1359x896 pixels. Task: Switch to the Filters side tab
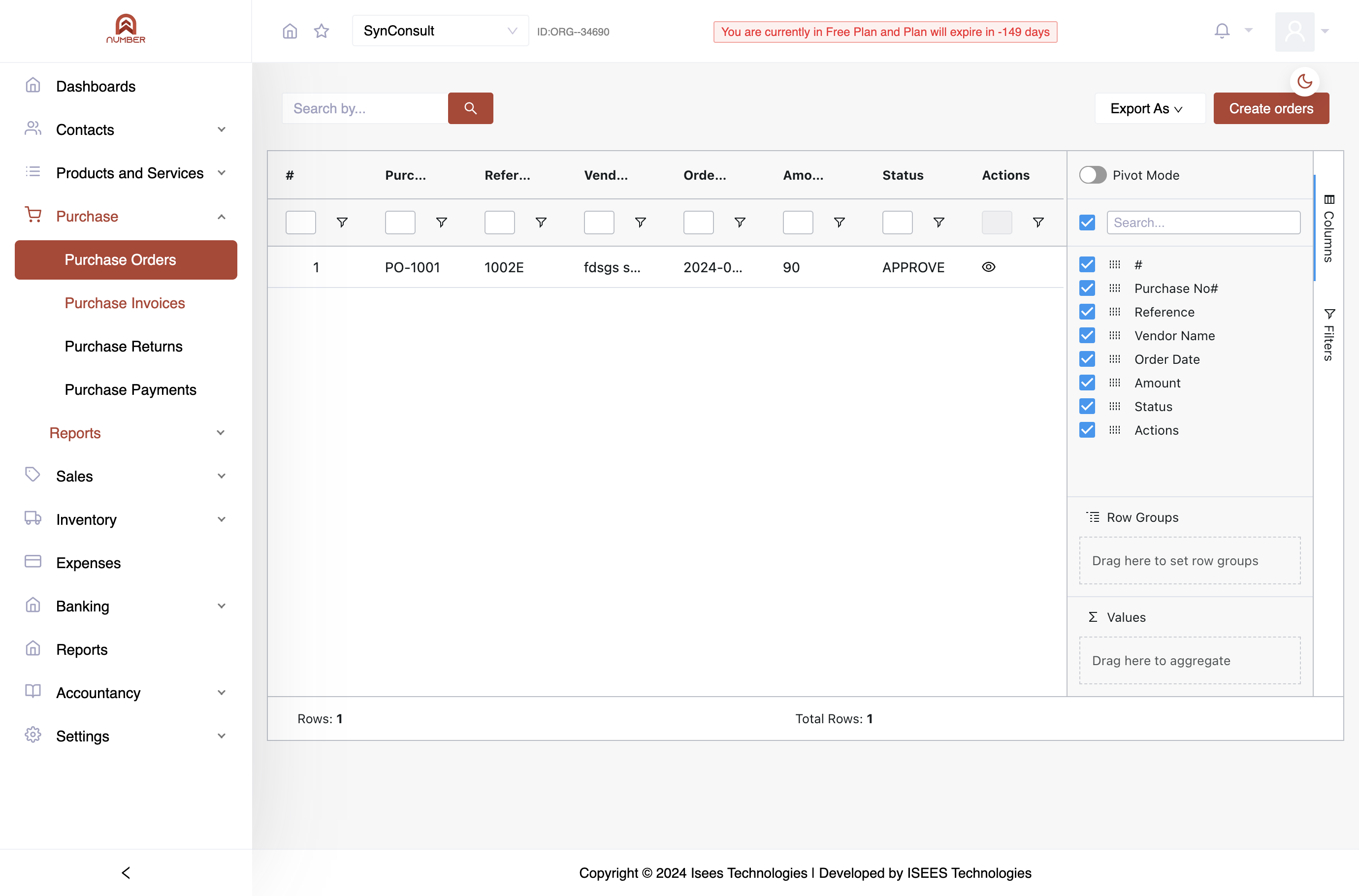coord(1328,334)
